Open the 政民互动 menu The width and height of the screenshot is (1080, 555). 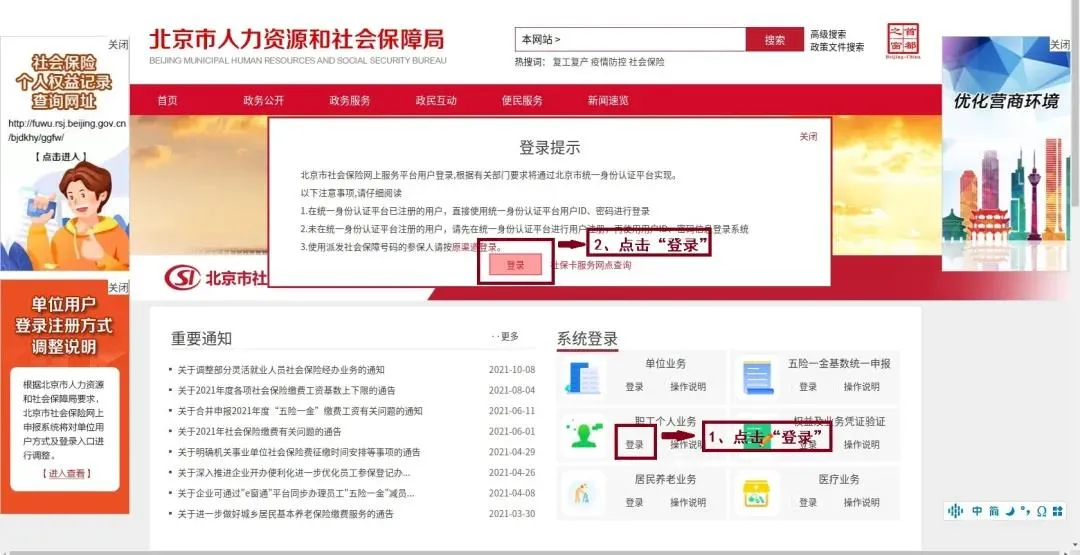pyautogui.click(x=436, y=101)
